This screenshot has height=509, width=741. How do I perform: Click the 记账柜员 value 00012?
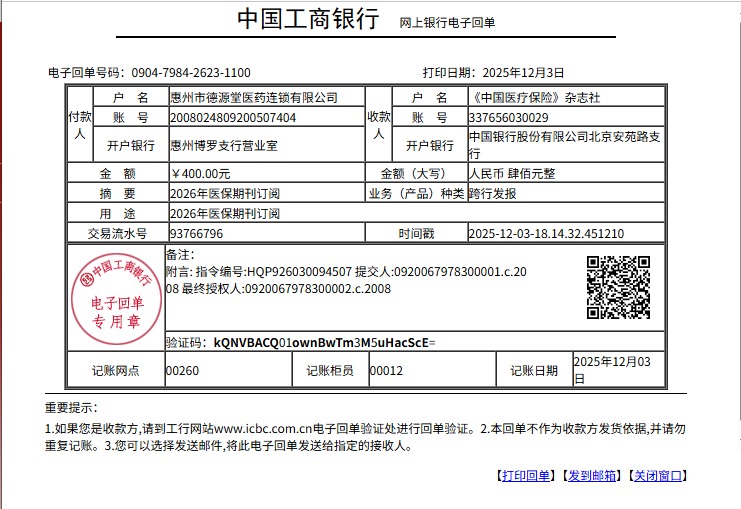386,371
